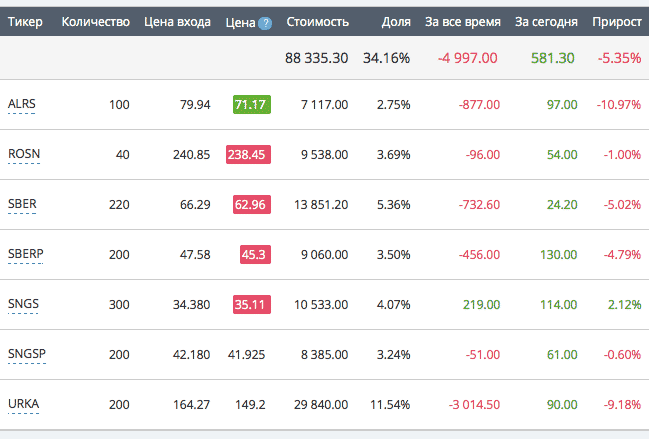Click URKA share 11.54%
Image resolution: width=649 pixels, height=439 pixels.
390,405
